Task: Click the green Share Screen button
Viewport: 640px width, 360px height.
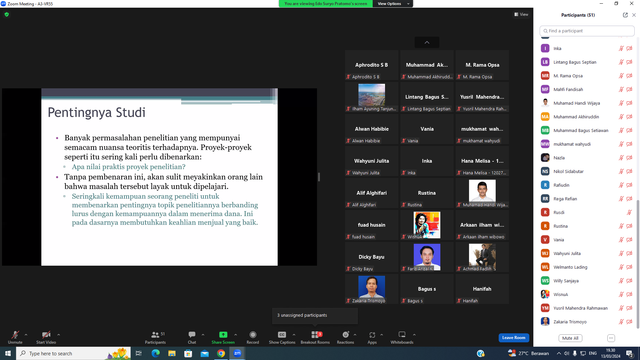Action: (223, 337)
